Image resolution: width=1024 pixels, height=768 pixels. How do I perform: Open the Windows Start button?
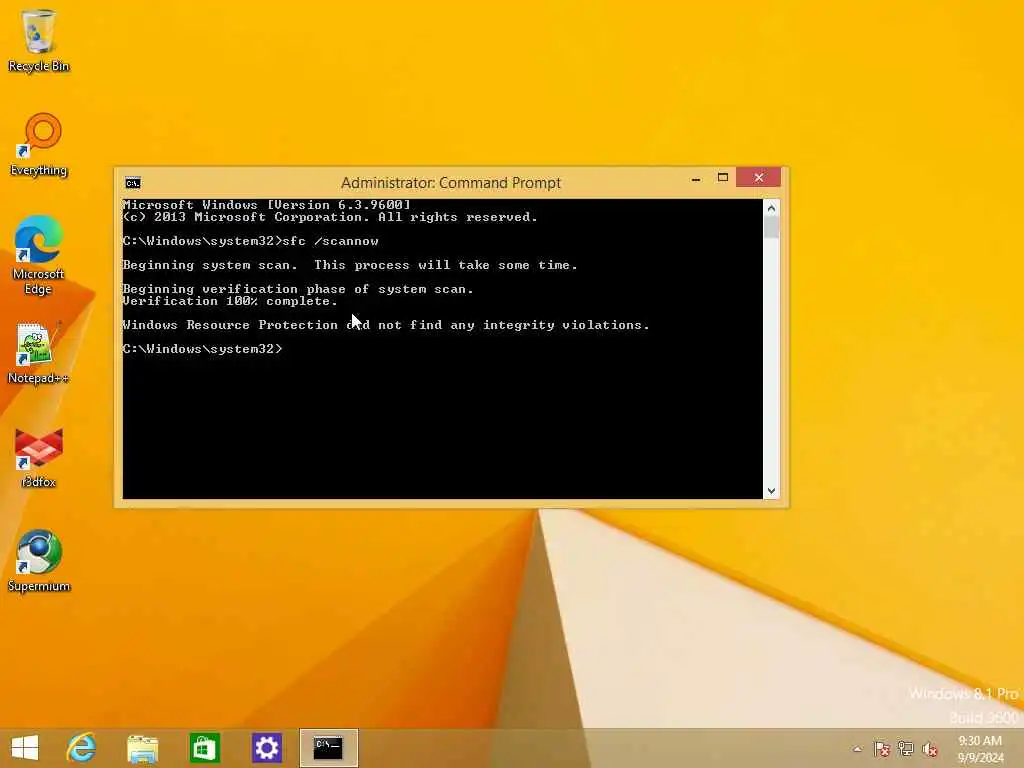(x=25, y=748)
